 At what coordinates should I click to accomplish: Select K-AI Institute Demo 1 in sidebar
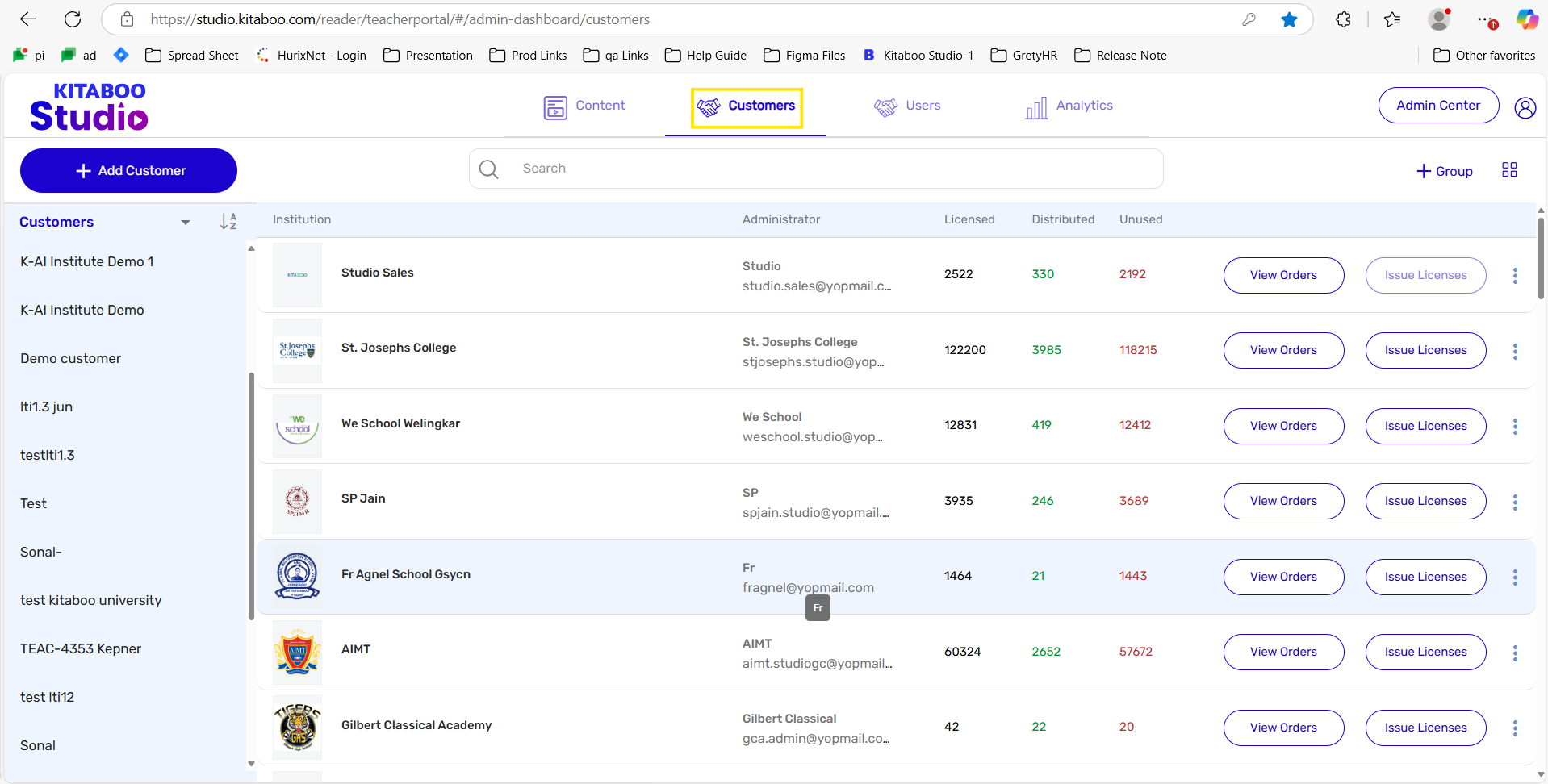(87, 261)
